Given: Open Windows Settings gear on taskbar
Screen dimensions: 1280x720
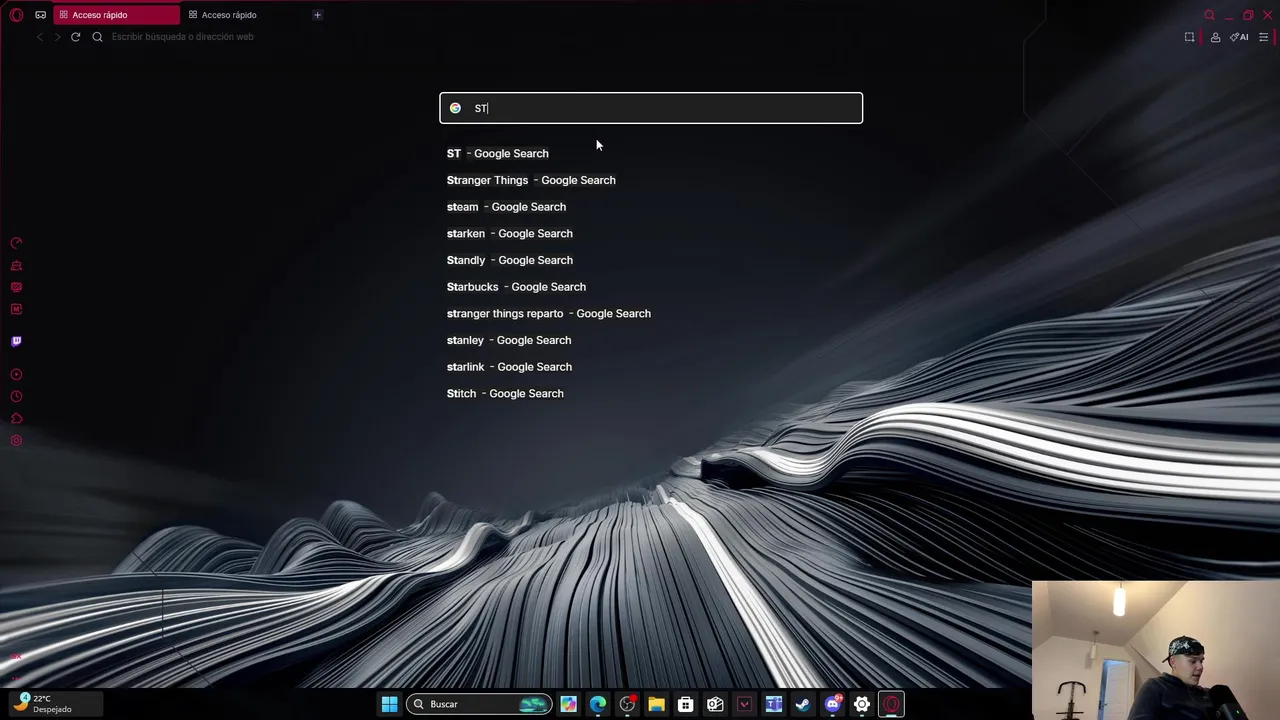Looking at the screenshot, I should (861, 704).
